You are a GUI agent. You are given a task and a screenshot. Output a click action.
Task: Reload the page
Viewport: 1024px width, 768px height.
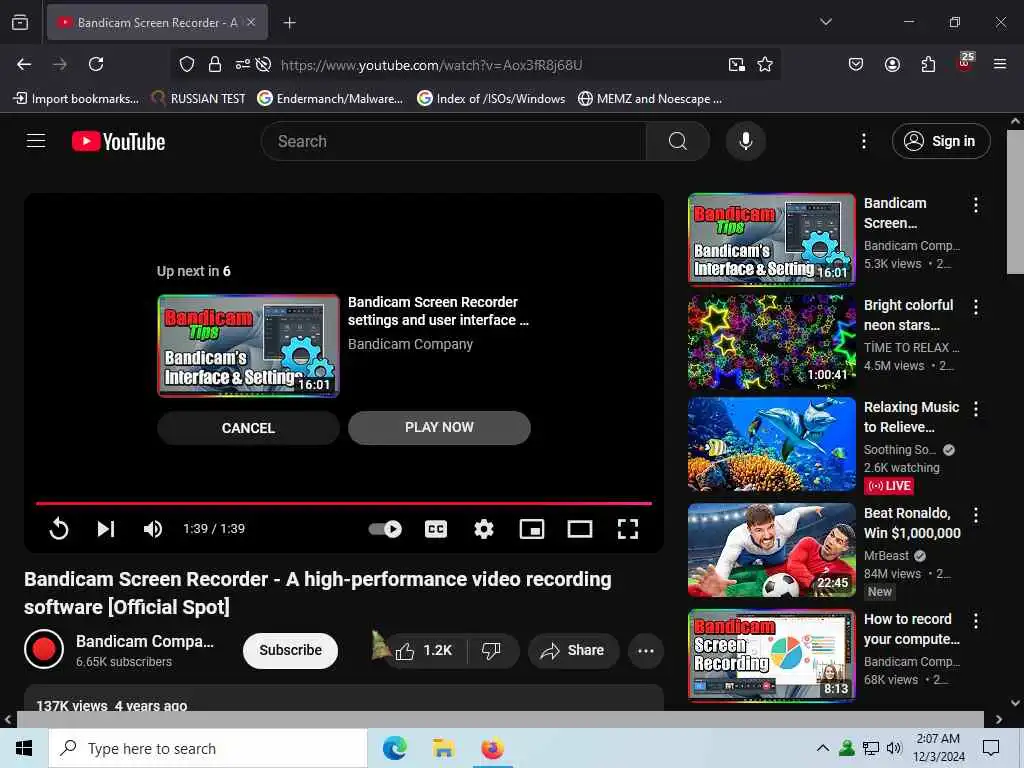96,64
